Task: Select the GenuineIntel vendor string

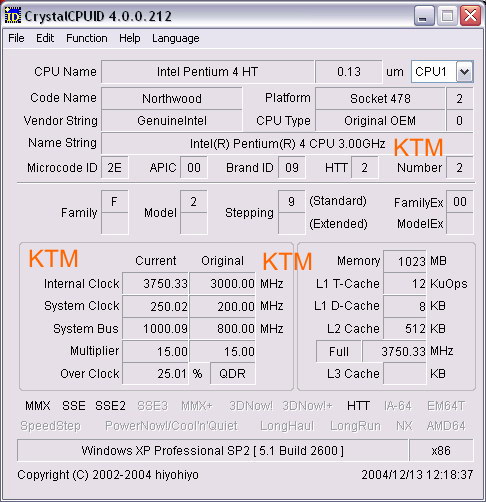Action: tap(172, 120)
